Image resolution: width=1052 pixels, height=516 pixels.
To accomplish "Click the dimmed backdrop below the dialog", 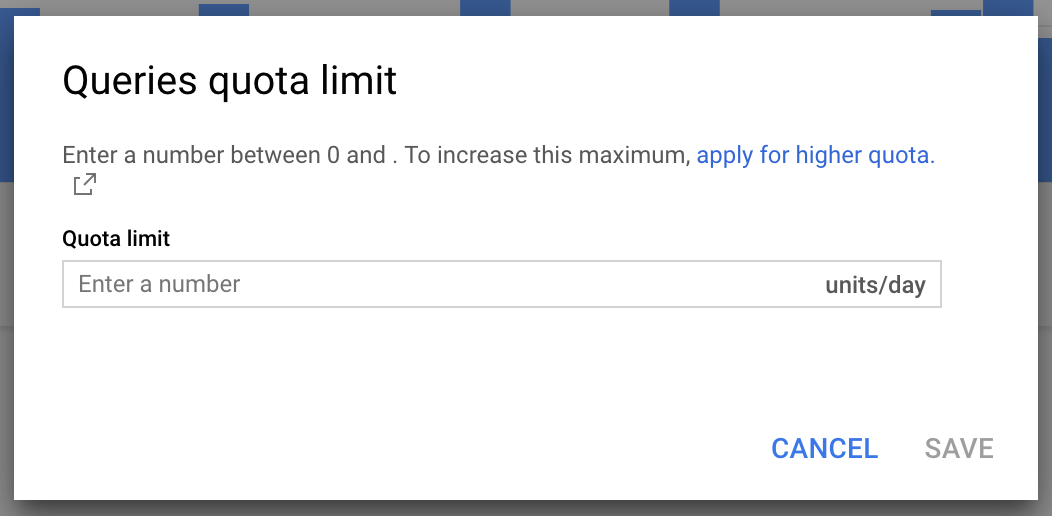I will [x=526, y=508].
